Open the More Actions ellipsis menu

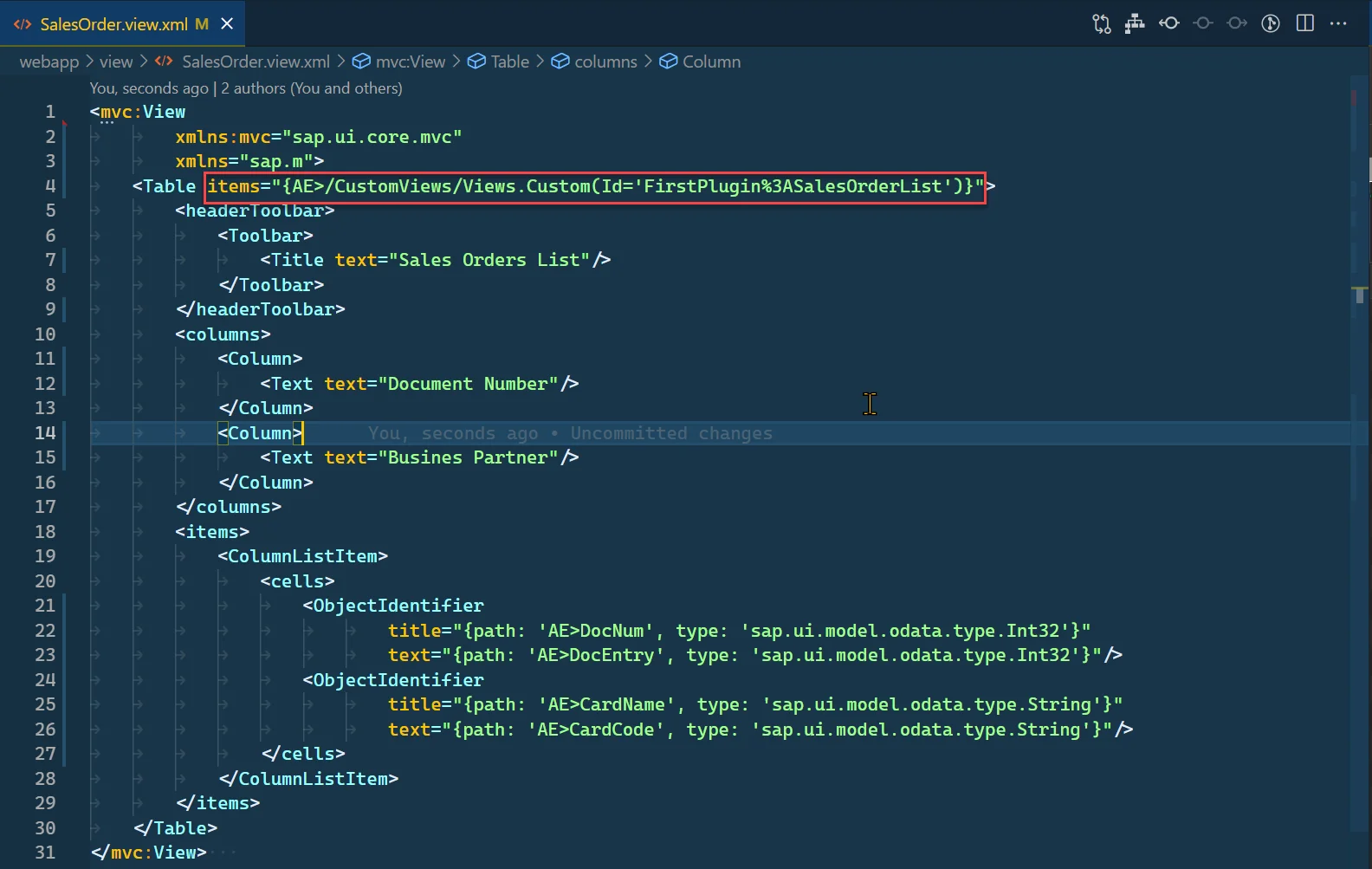1338,23
